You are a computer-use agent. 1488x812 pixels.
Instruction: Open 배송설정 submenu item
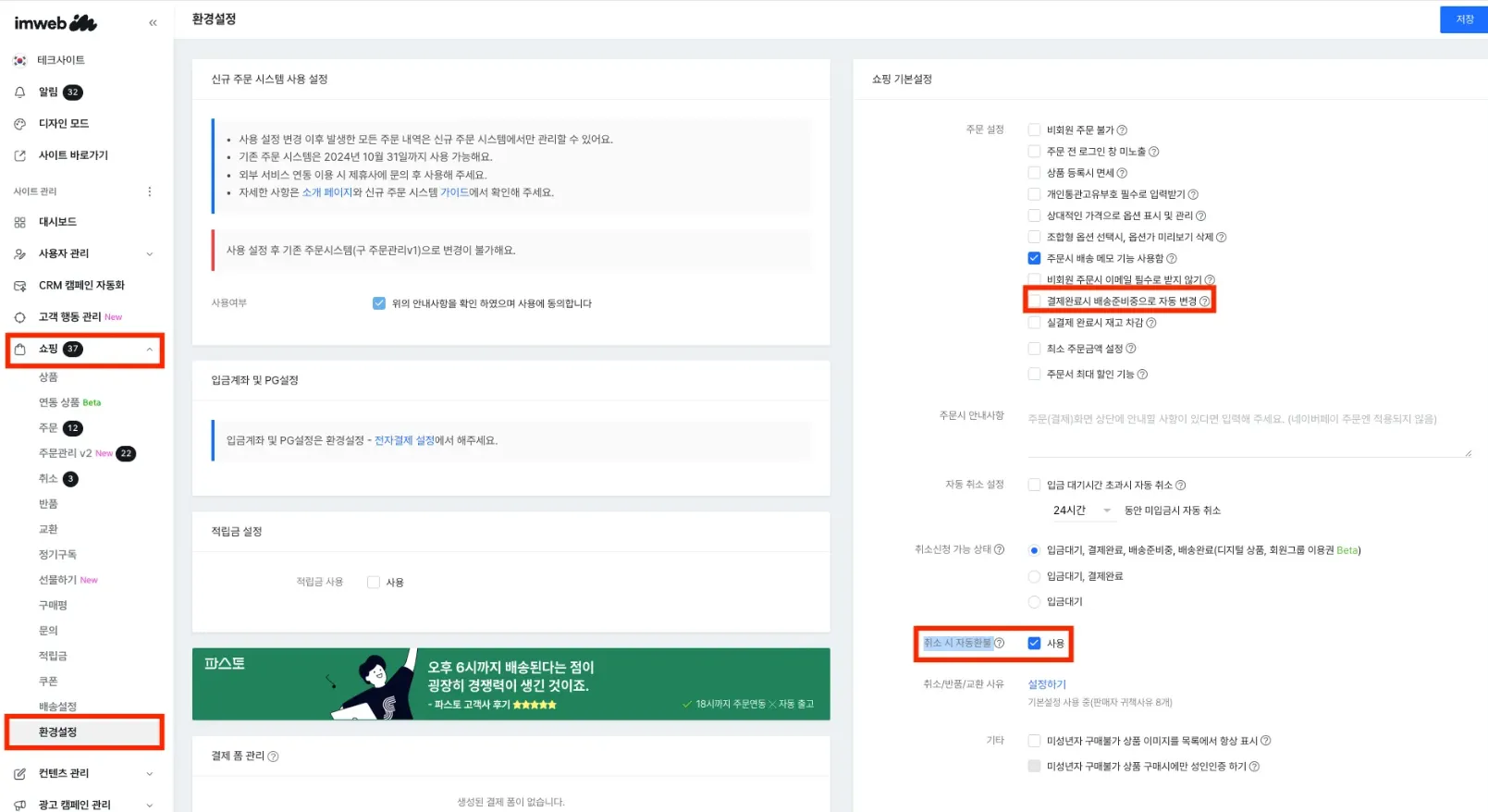coord(57,707)
